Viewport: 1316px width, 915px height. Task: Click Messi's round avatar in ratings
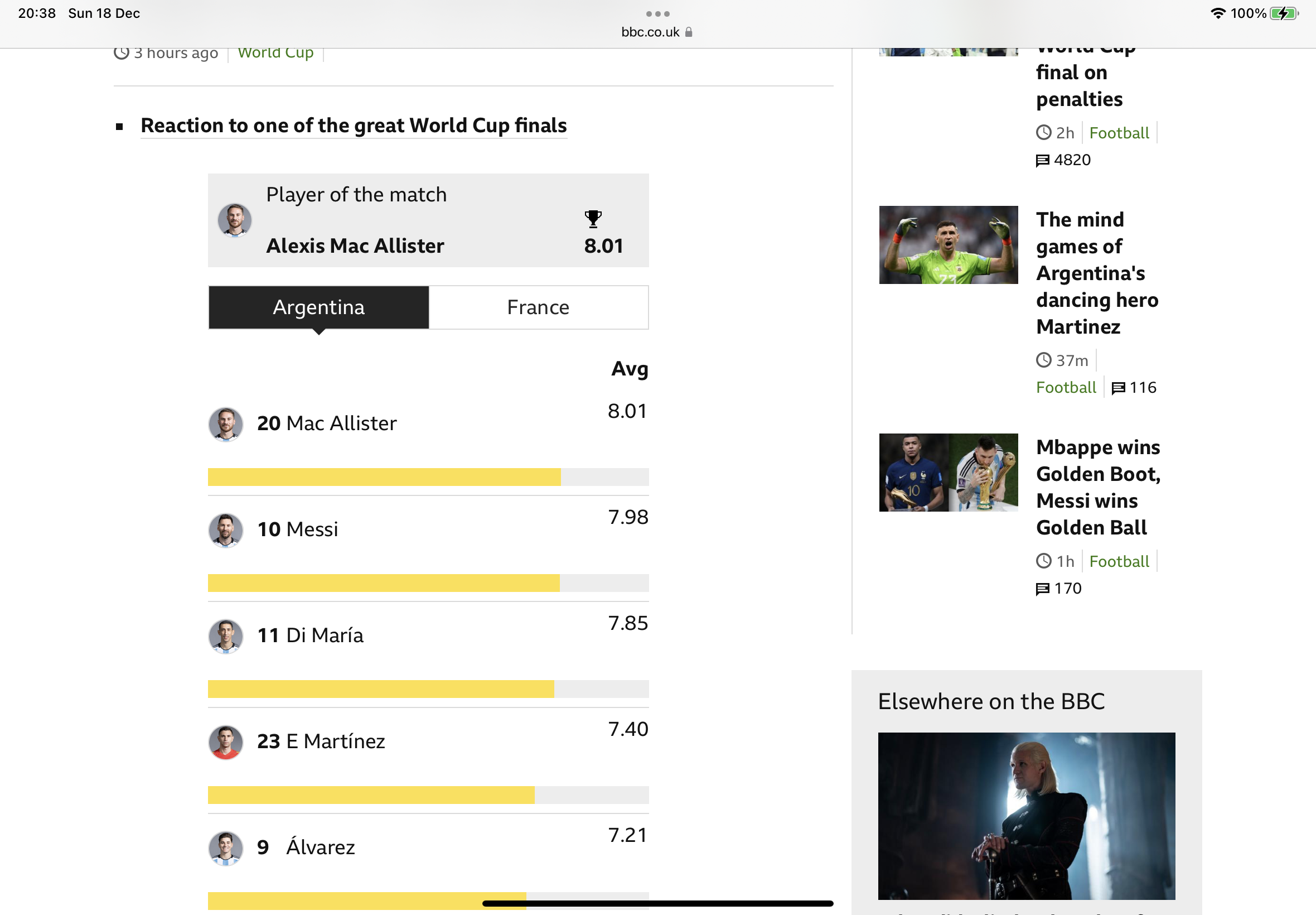click(226, 531)
